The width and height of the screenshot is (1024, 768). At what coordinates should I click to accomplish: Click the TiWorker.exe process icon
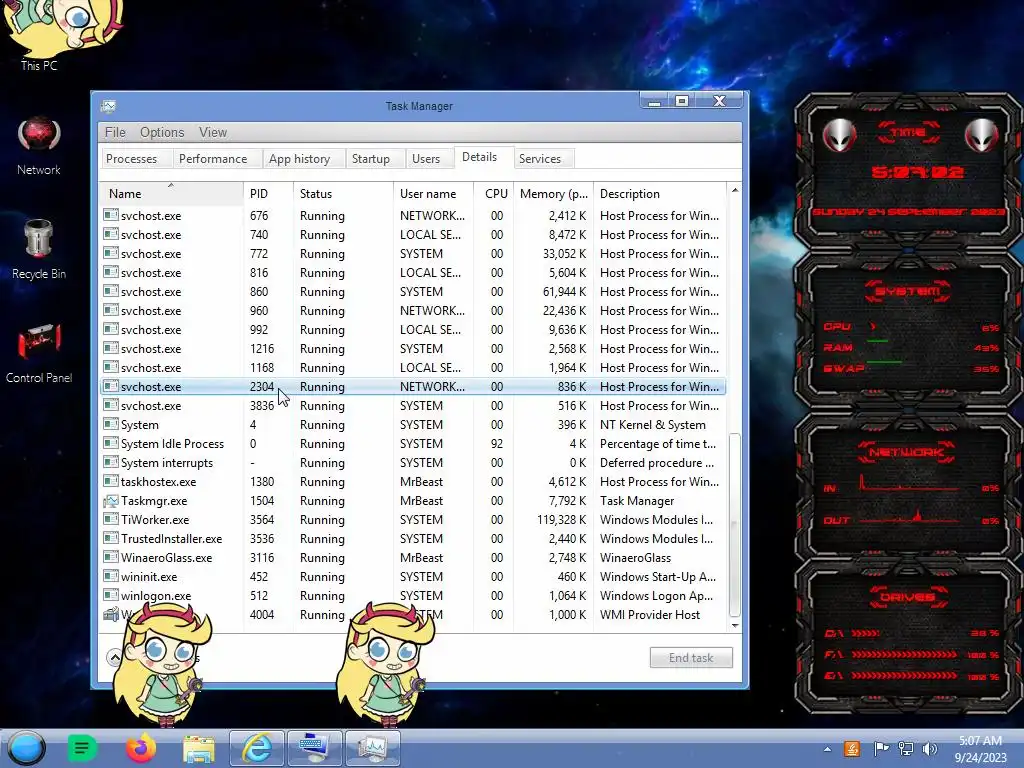[x=111, y=520]
